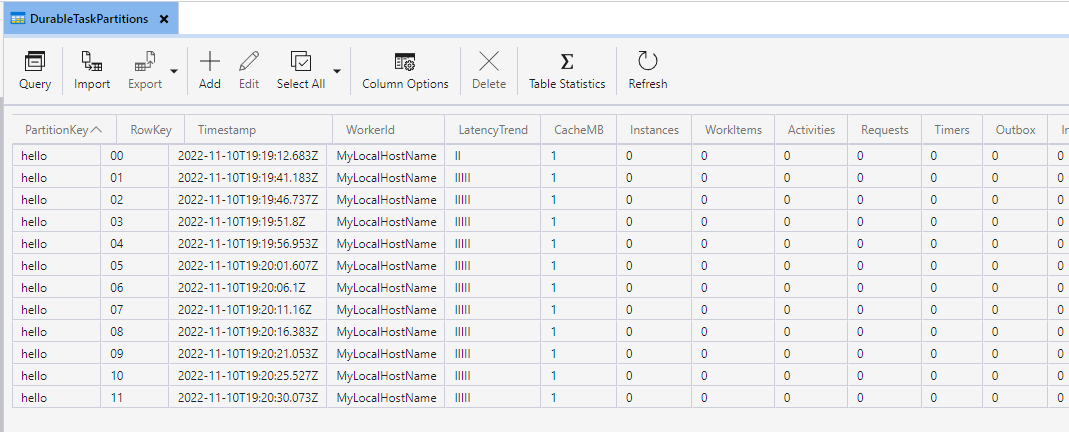This screenshot has height=432, width=1069.
Task: Click the Query toolbar icon
Action: (35, 62)
